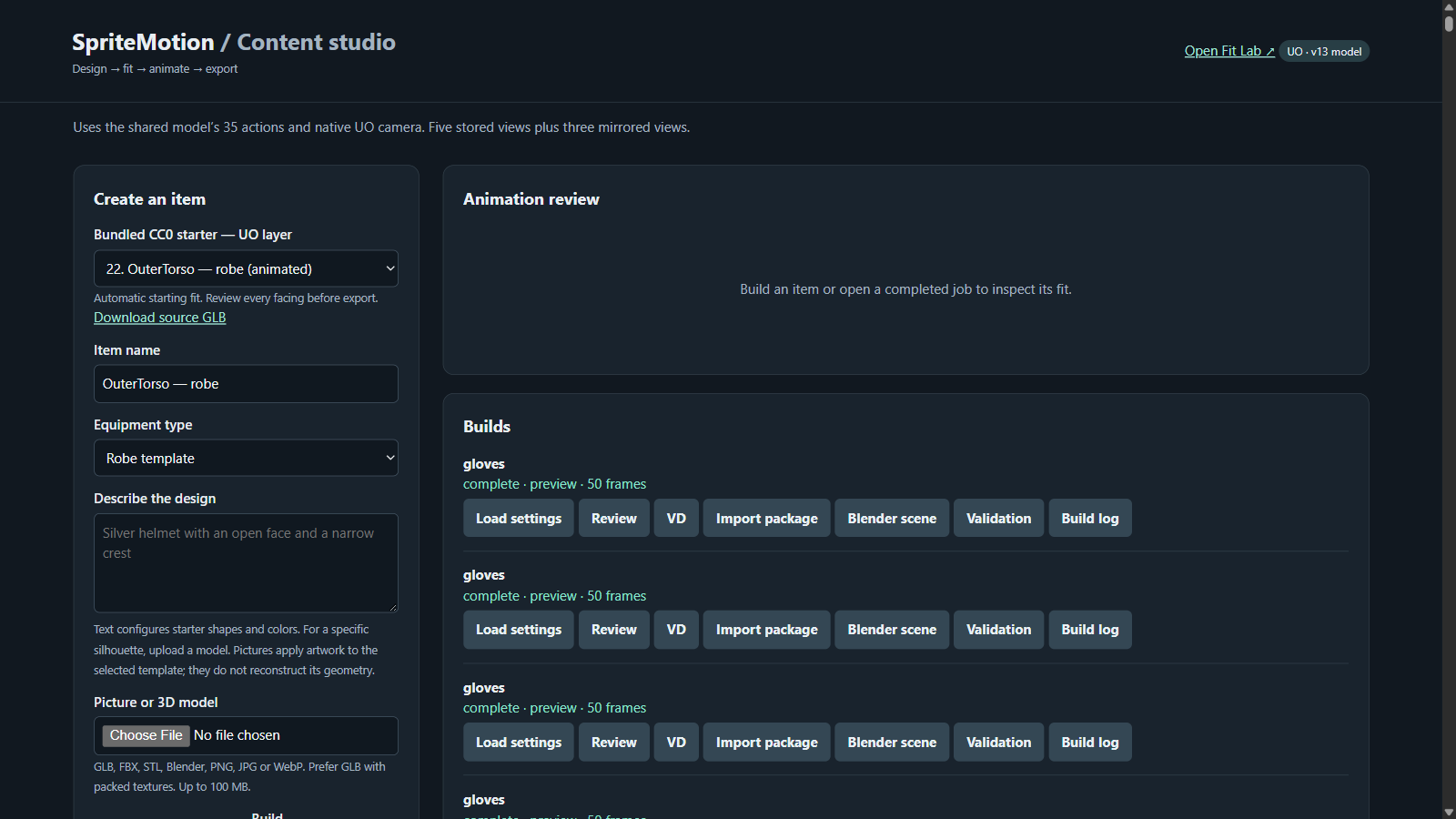This screenshot has width=1456, height=819.
Task: View Validation for the first gloves build
Action: click(999, 518)
